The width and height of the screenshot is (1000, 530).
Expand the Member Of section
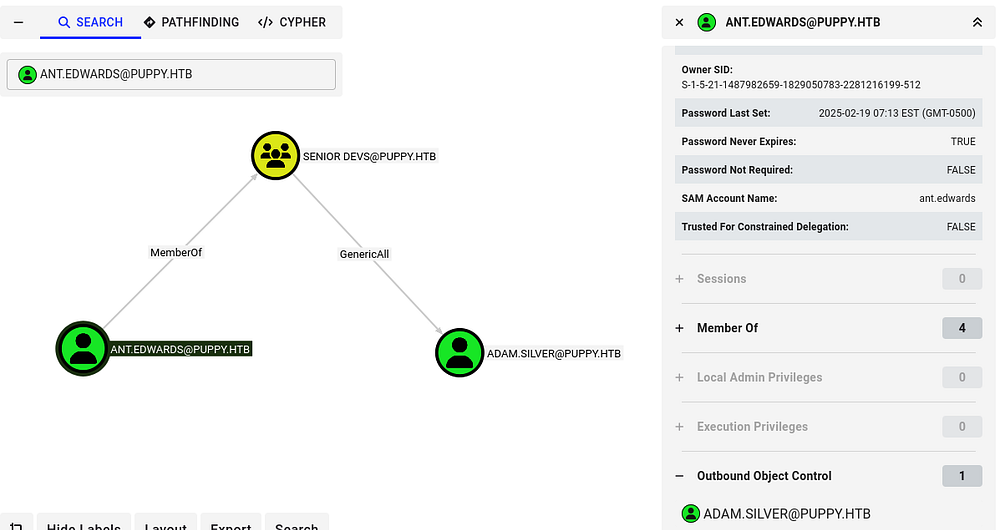[x=680, y=328]
